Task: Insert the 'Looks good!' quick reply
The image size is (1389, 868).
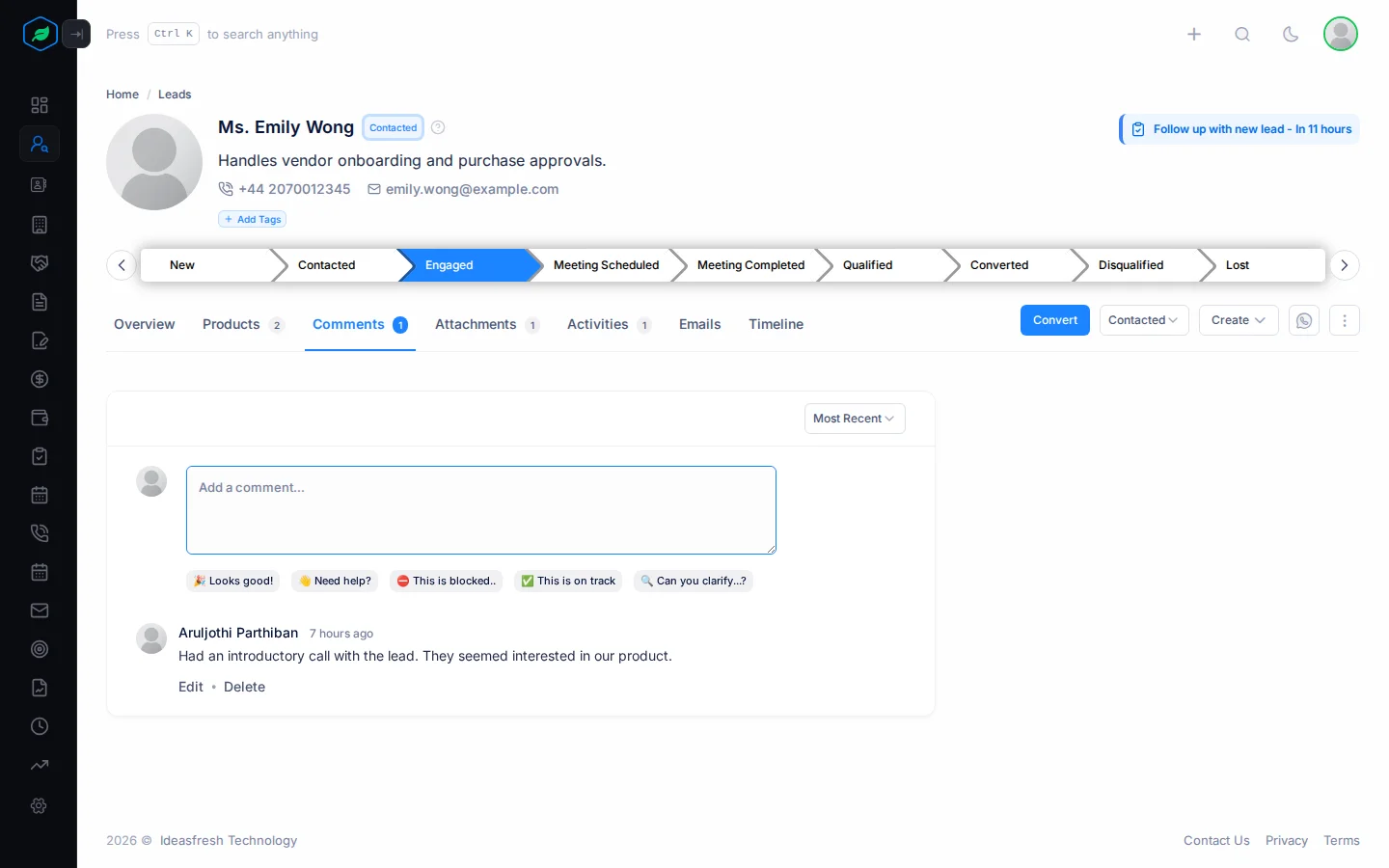Action: coord(233,581)
